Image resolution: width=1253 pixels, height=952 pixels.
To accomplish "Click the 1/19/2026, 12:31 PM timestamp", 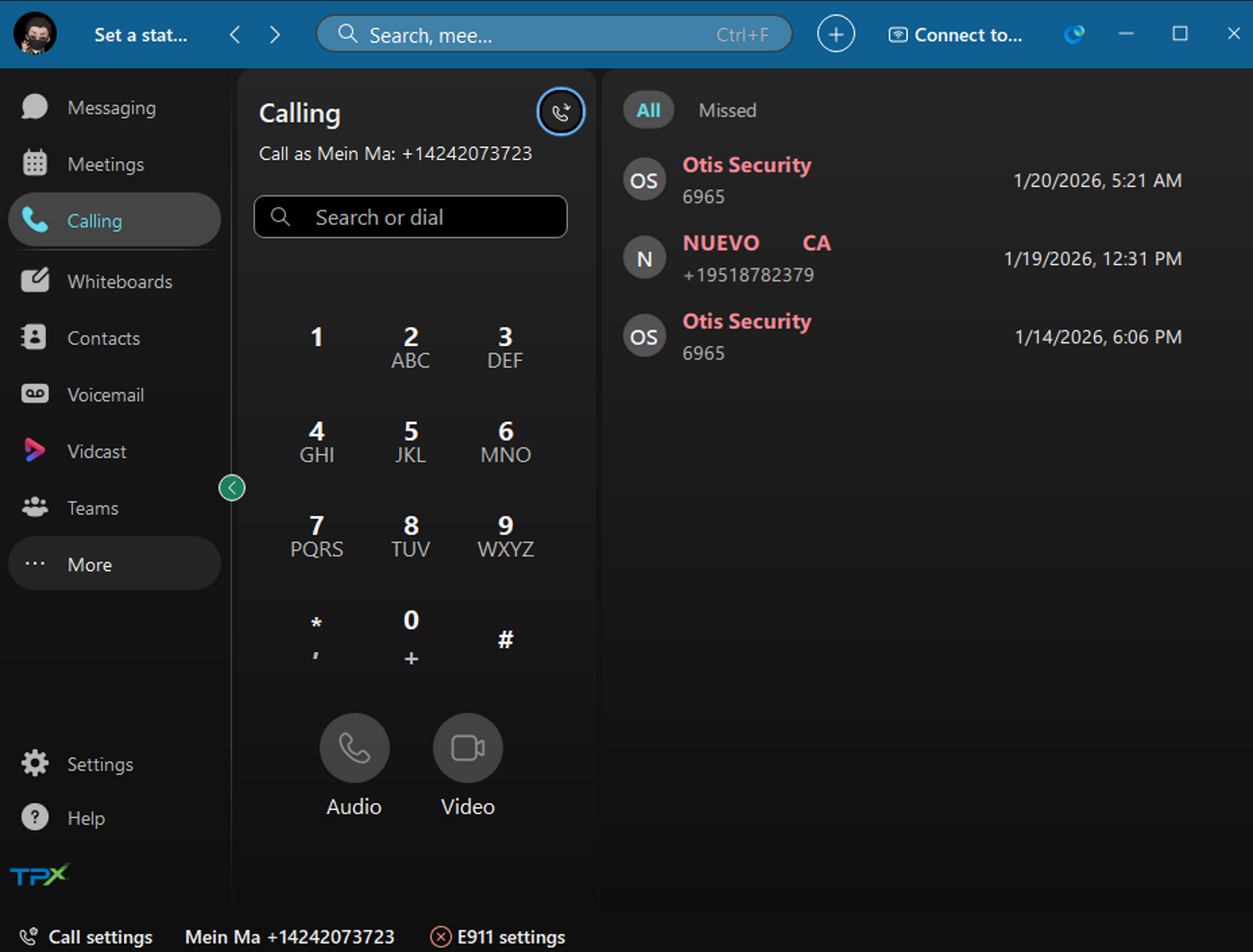I will point(1093,259).
